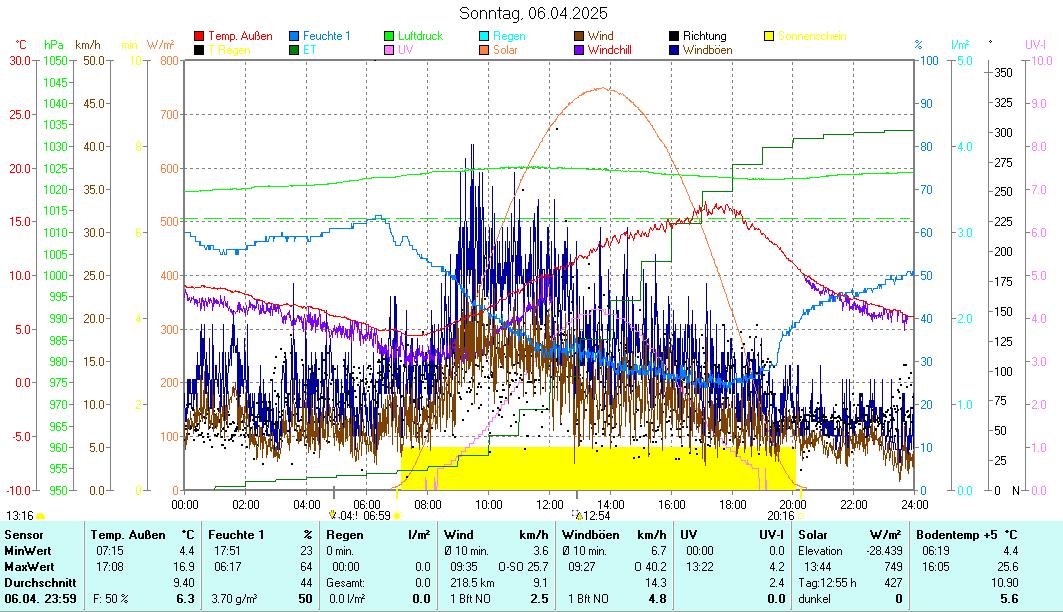Screen dimensions: 1063x612
Task: Click the red Temp. Außen legend swatch
Action: coord(200,37)
